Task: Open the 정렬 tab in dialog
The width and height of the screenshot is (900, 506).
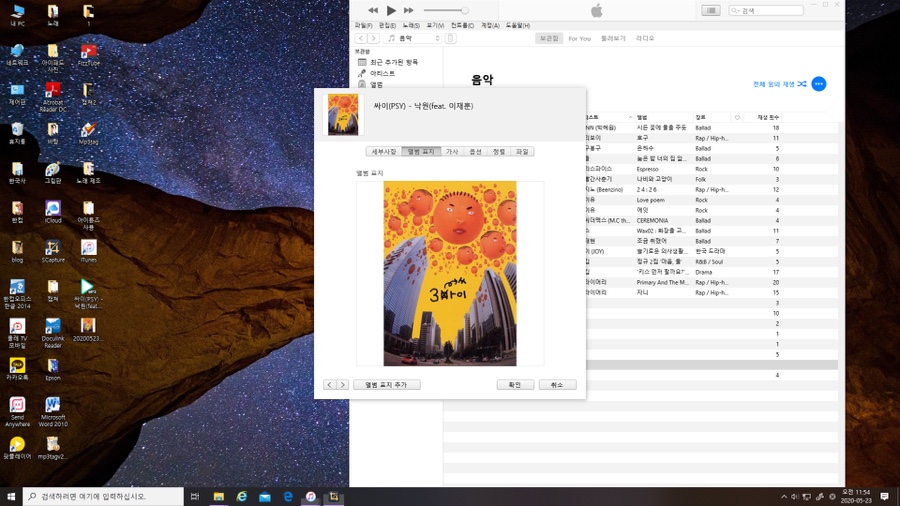Action: coord(499,151)
